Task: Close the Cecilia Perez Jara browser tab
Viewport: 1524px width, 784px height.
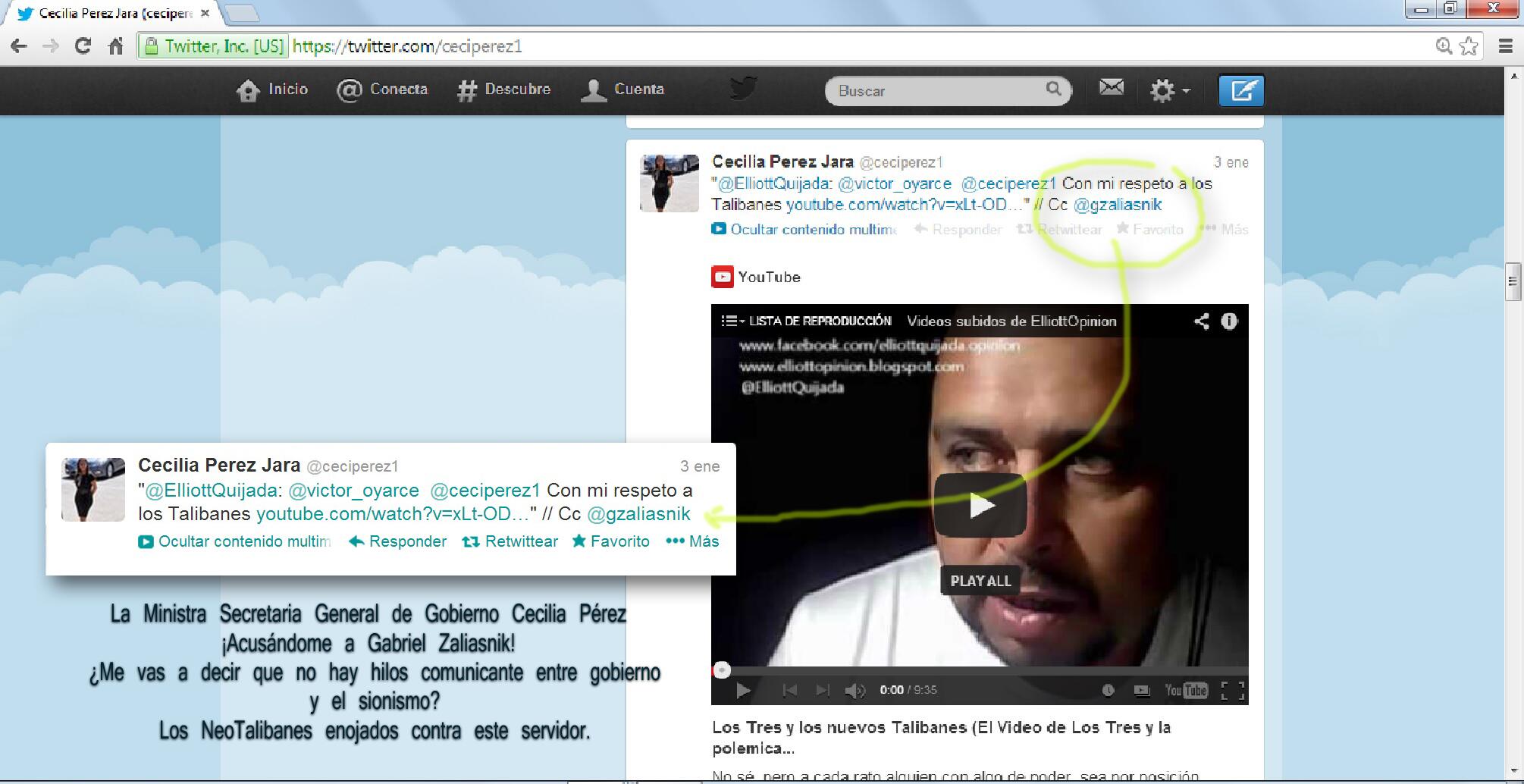Action: [x=205, y=13]
